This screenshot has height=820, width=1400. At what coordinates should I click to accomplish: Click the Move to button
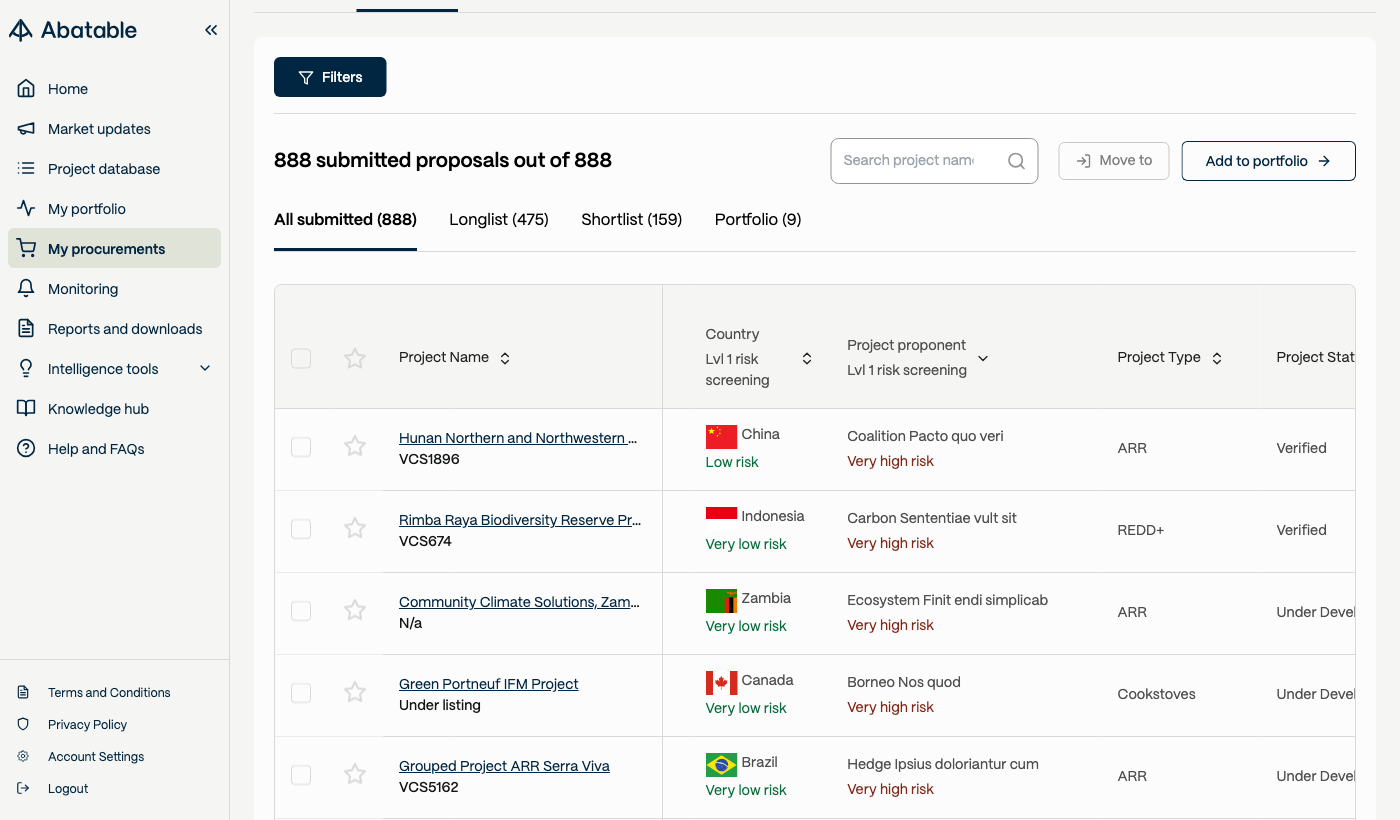(x=1114, y=161)
